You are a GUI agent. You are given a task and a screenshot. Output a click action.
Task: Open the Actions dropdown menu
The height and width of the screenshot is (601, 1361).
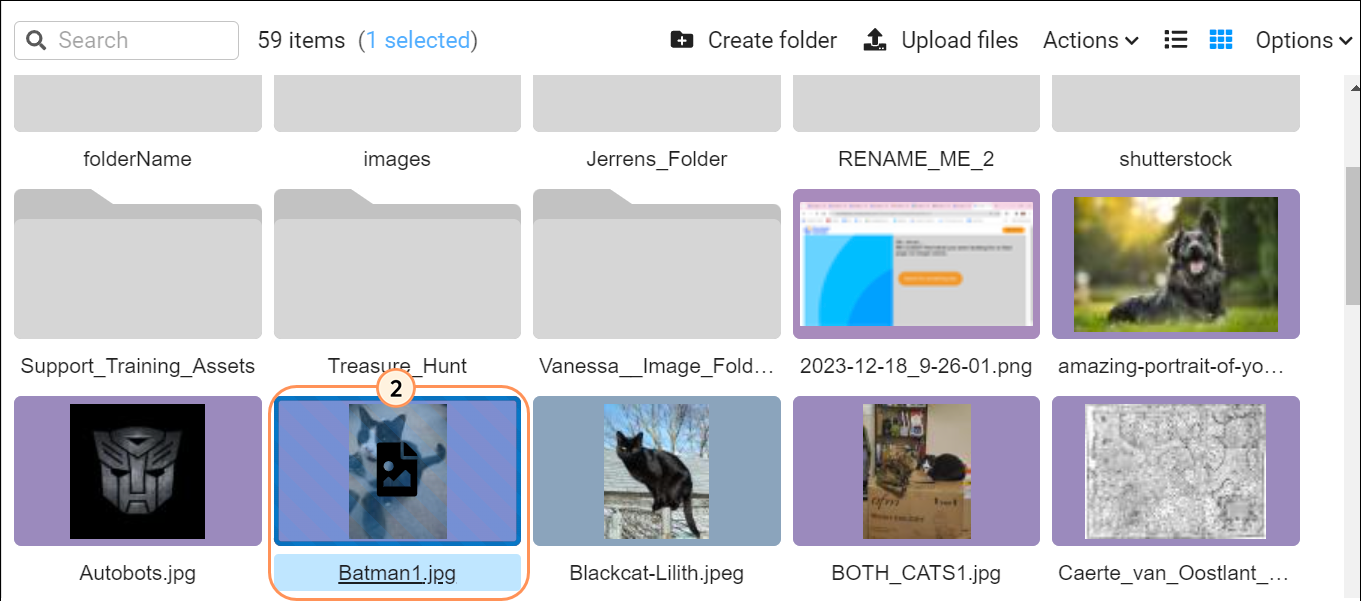[x=1090, y=40]
